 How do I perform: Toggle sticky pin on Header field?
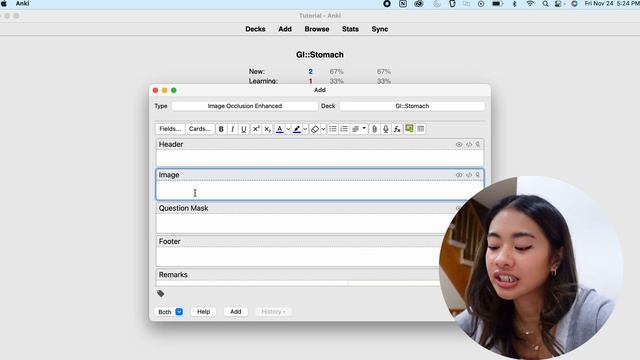(478, 144)
